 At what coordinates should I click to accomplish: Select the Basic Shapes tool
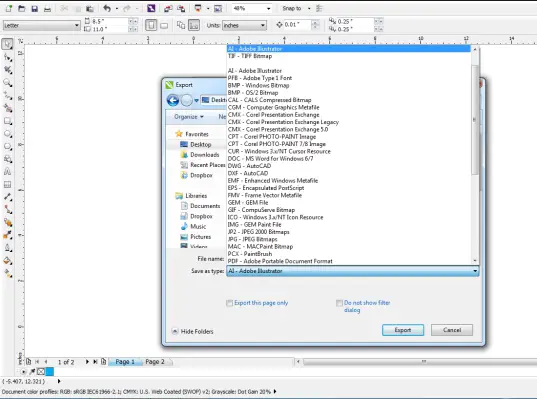[x=8, y=159]
